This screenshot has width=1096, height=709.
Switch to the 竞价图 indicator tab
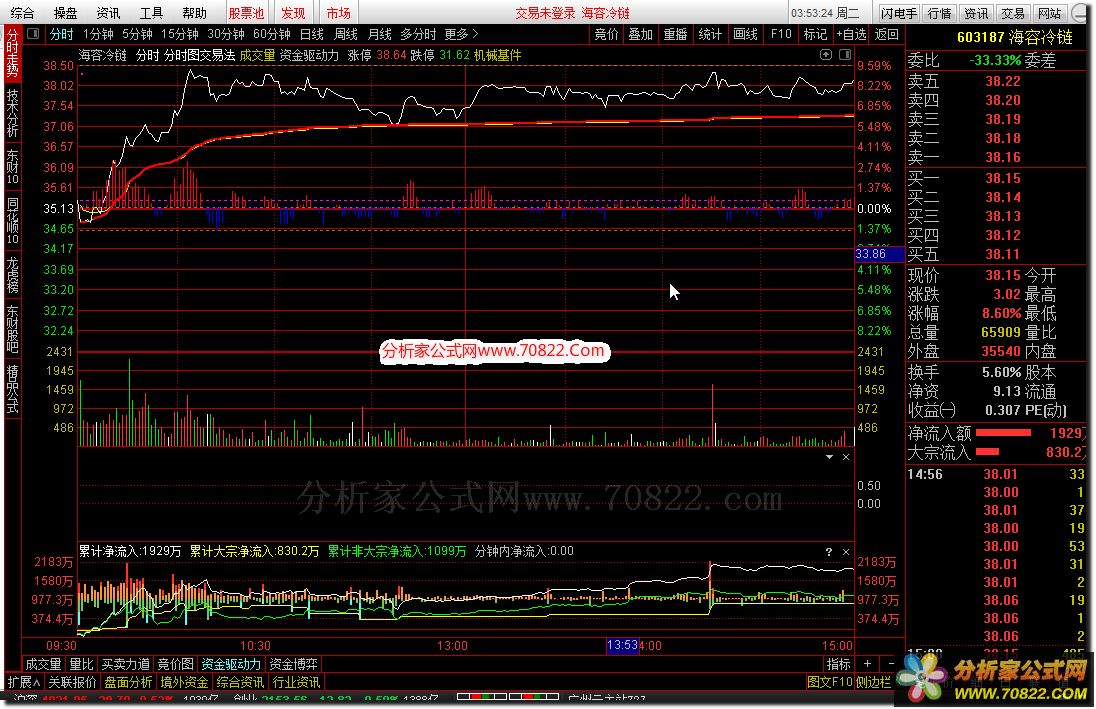(x=175, y=664)
